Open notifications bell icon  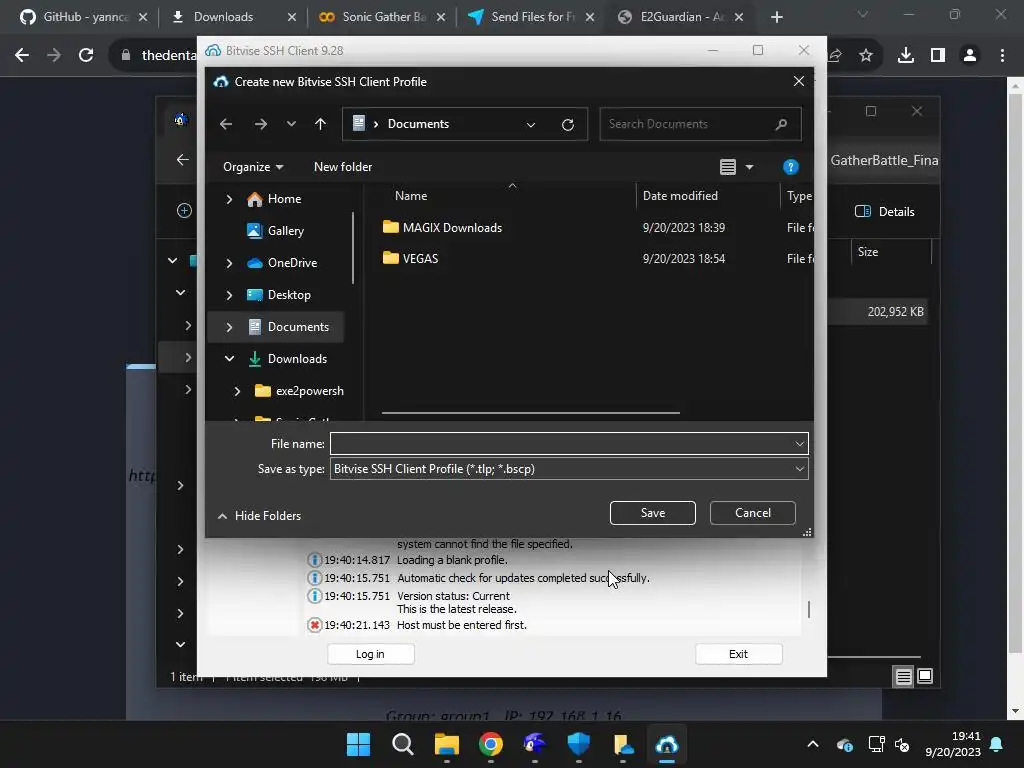coord(997,744)
